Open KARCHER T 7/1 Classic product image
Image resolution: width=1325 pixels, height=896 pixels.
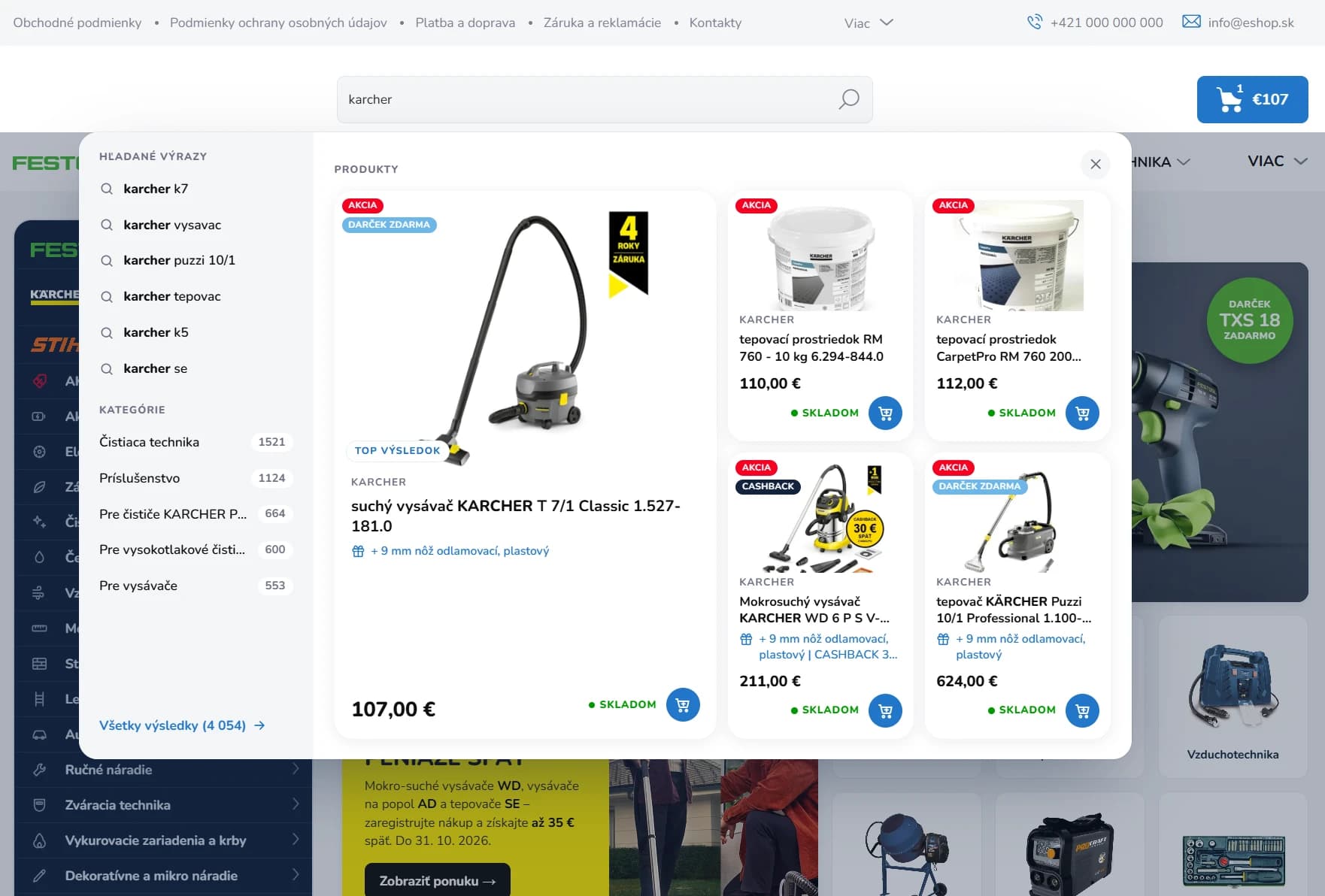coord(525,331)
